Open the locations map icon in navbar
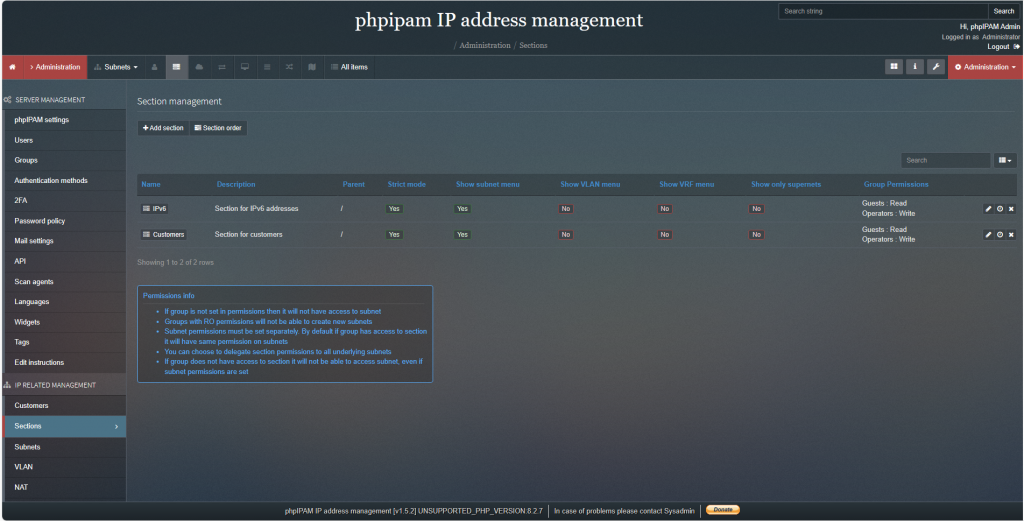This screenshot has height=521, width=1024. [312, 67]
